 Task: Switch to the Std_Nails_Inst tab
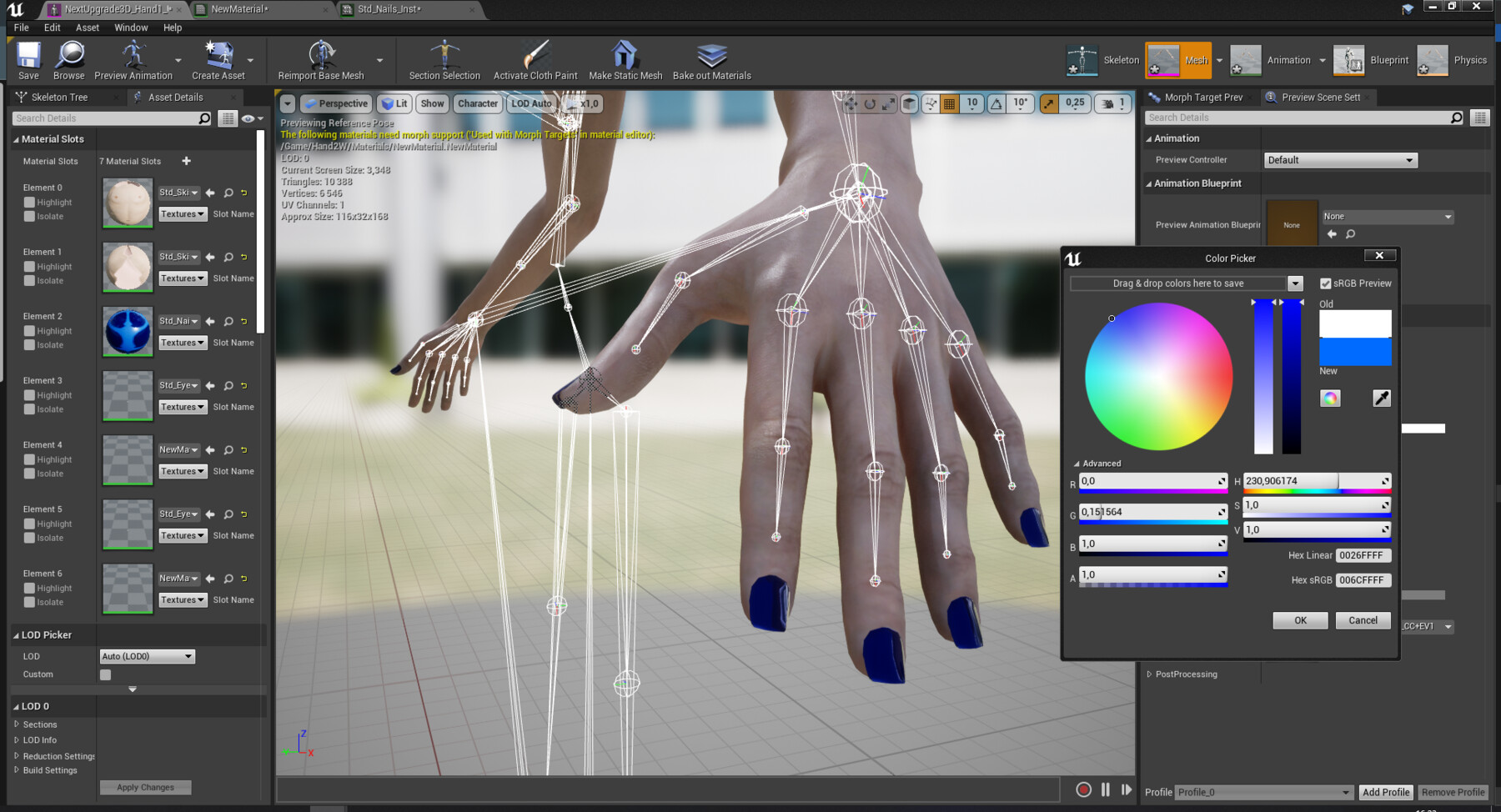tap(389, 10)
